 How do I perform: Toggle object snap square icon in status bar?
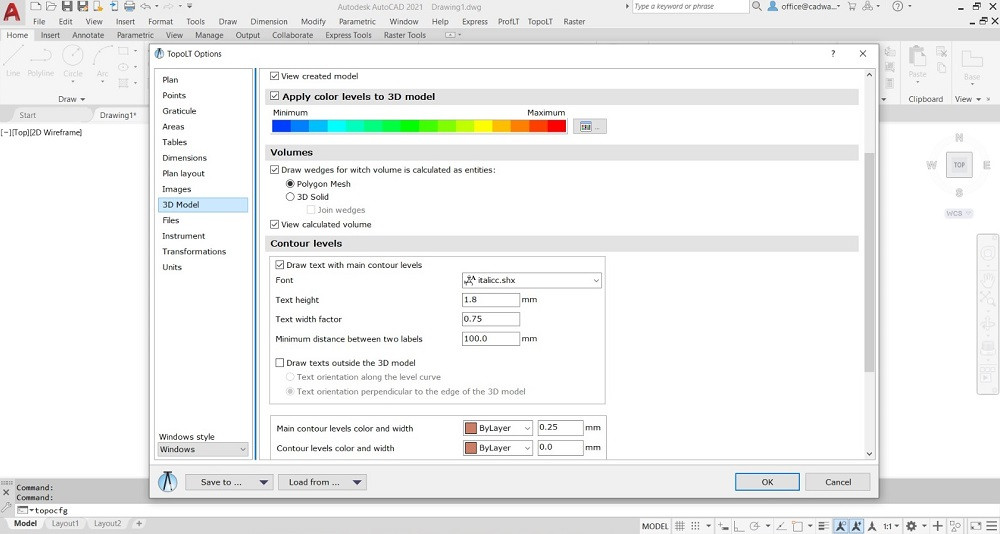click(797, 526)
